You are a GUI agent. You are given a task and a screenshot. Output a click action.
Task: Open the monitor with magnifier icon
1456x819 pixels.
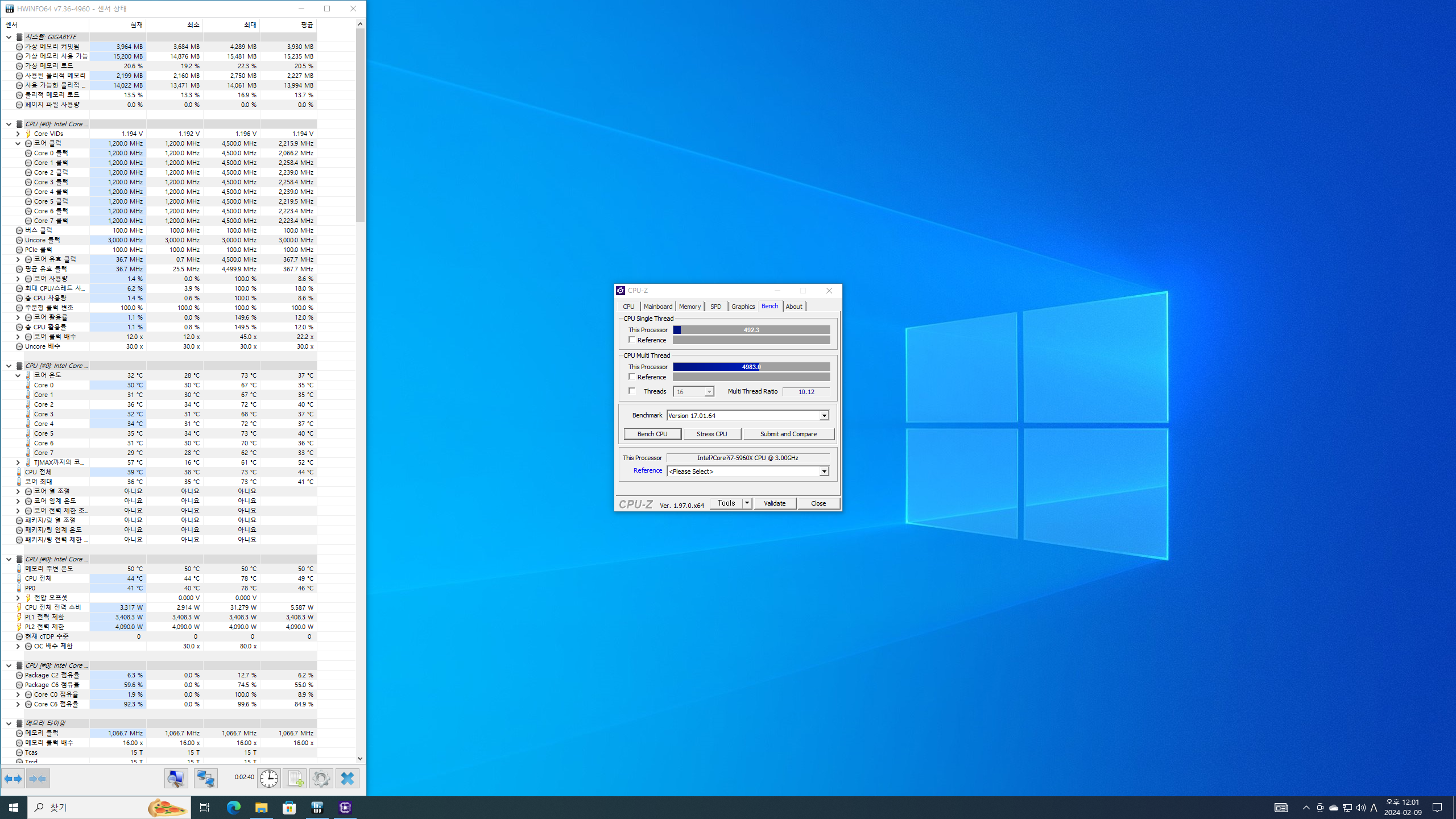point(176,779)
